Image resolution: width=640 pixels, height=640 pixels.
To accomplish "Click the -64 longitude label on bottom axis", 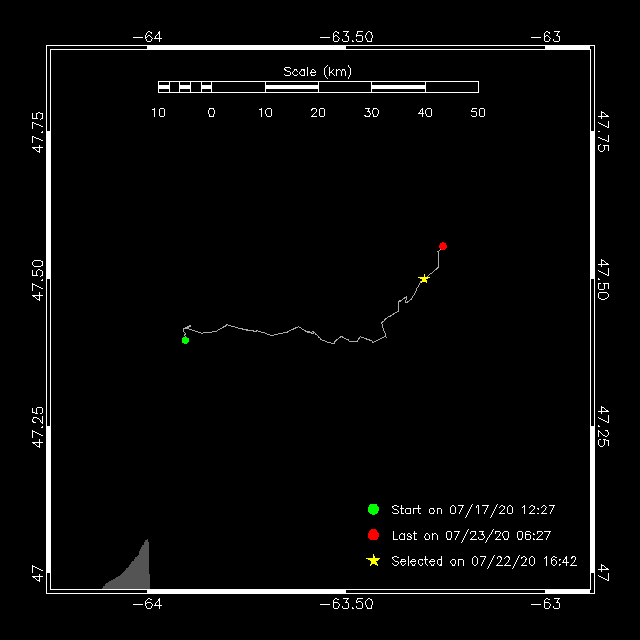I will [147, 604].
